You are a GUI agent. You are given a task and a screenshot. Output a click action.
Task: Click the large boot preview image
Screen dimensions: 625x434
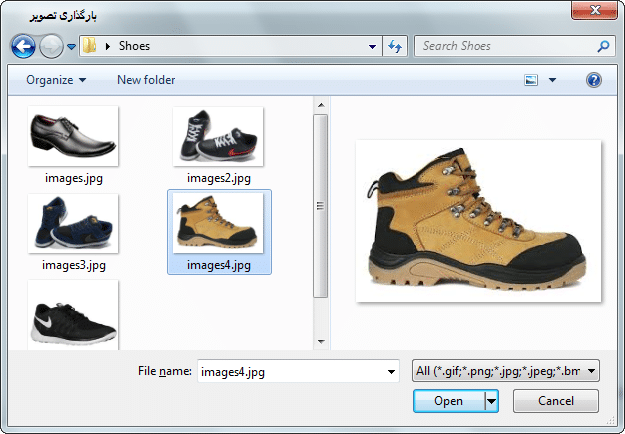tap(478, 220)
